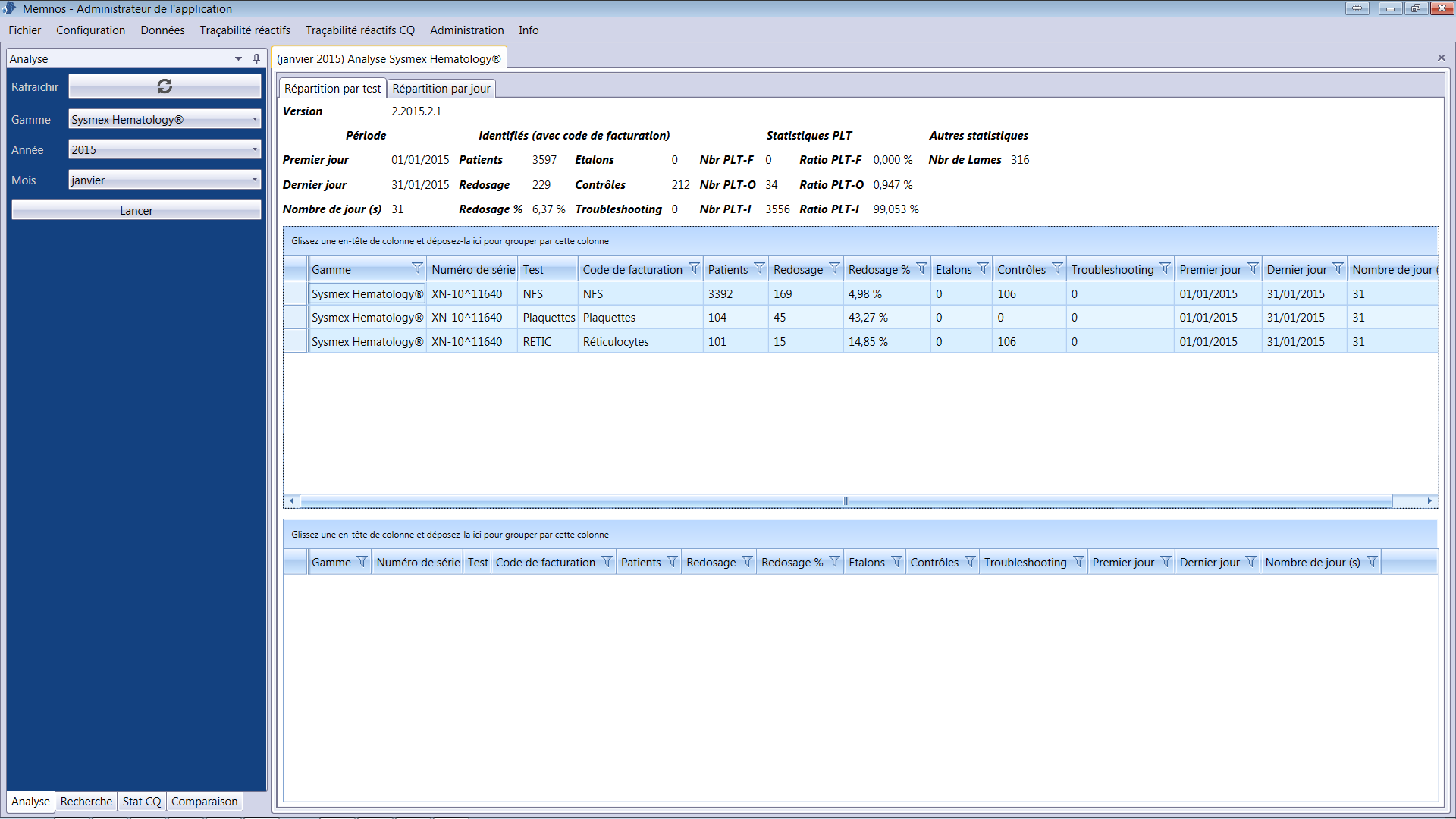Open the Fichier menu
1456x819 pixels.
pyautogui.click(x=25, y=30)
